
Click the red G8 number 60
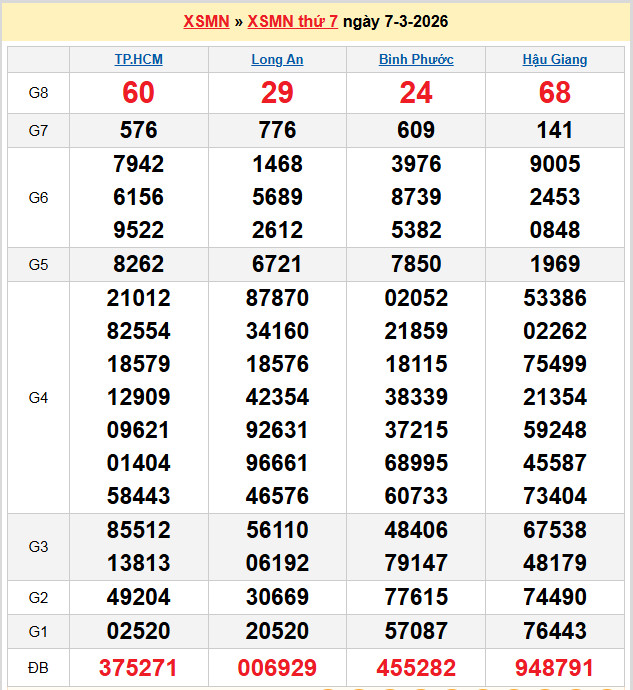[x=138, y=93]
